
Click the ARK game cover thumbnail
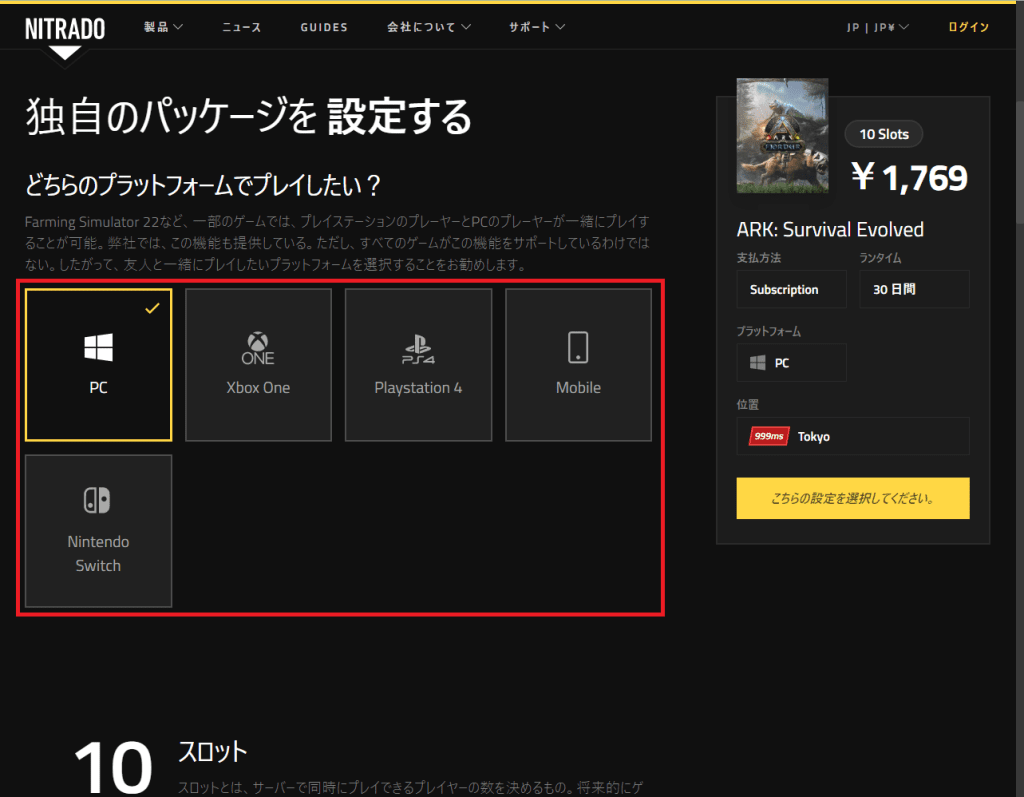pyautogui.click(x=782, y=135)
